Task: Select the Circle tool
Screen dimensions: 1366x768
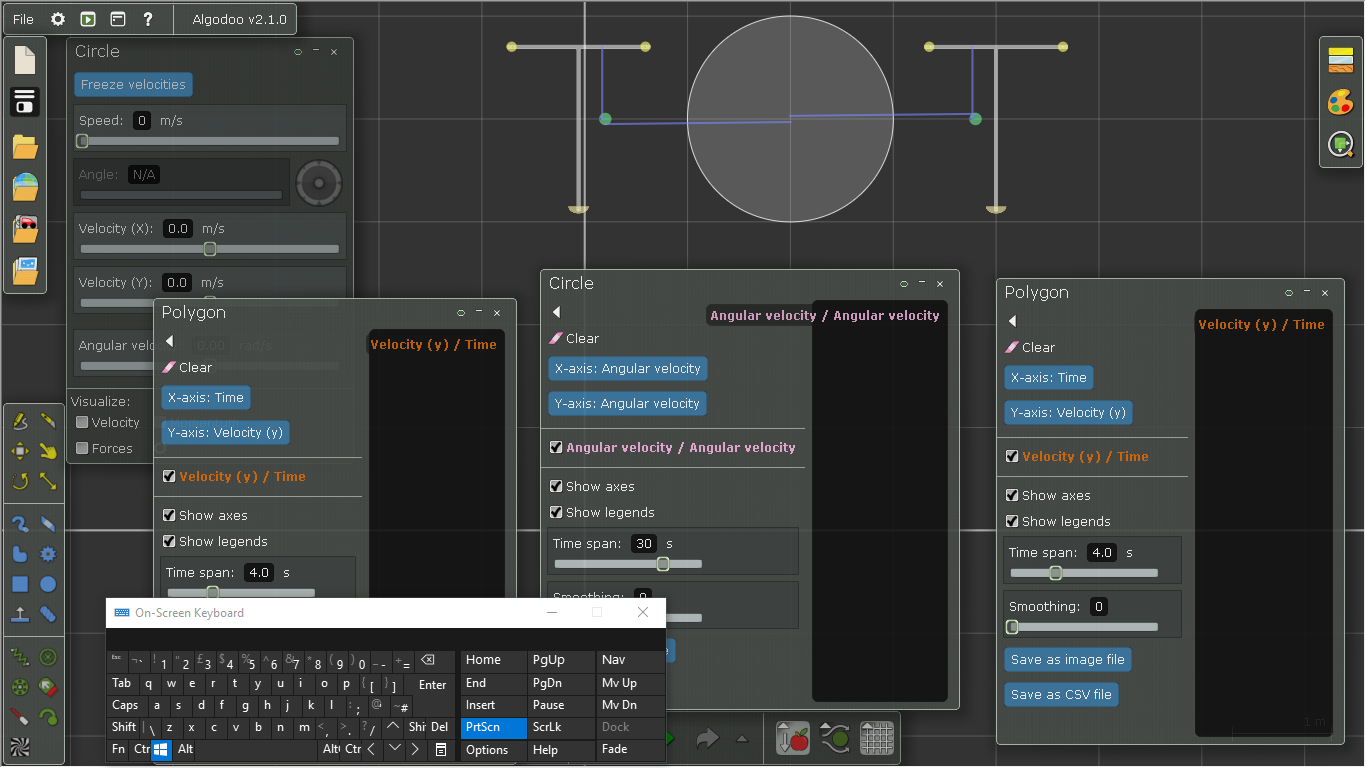Action: (x=47, y=584)
